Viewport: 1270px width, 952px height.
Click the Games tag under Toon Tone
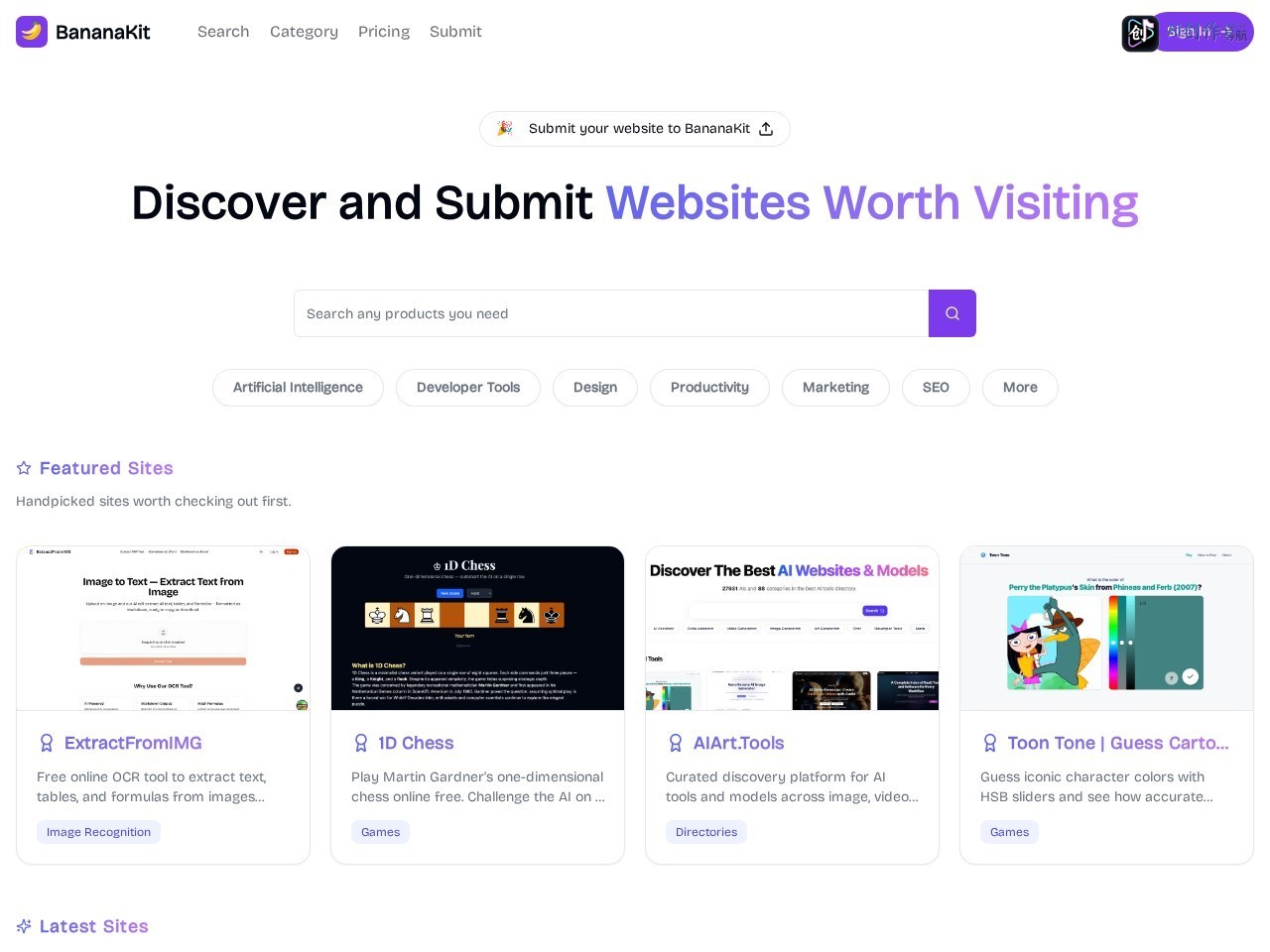click(x=1009, y=832)
